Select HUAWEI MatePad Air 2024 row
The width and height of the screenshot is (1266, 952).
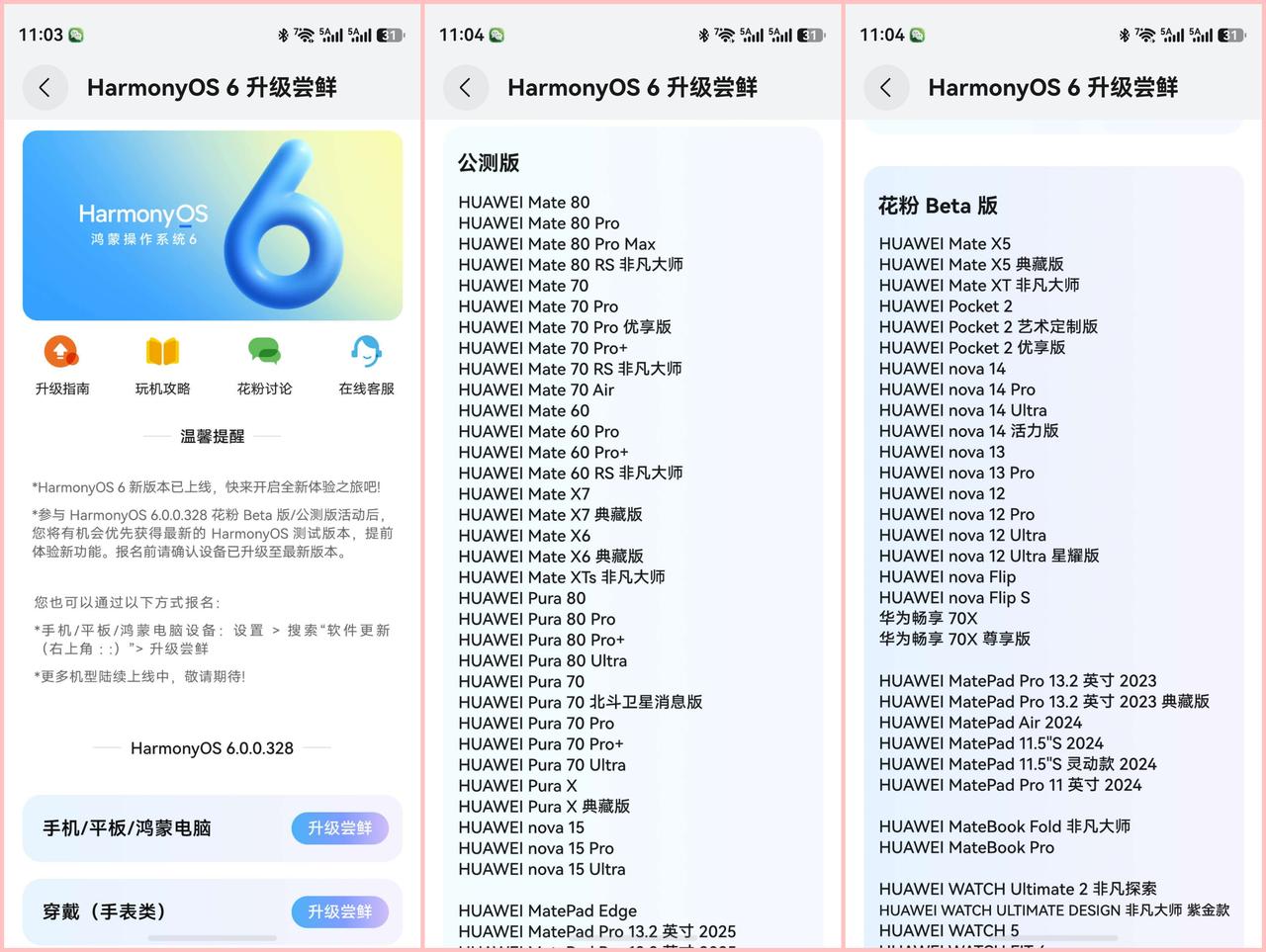coord(980,723)
